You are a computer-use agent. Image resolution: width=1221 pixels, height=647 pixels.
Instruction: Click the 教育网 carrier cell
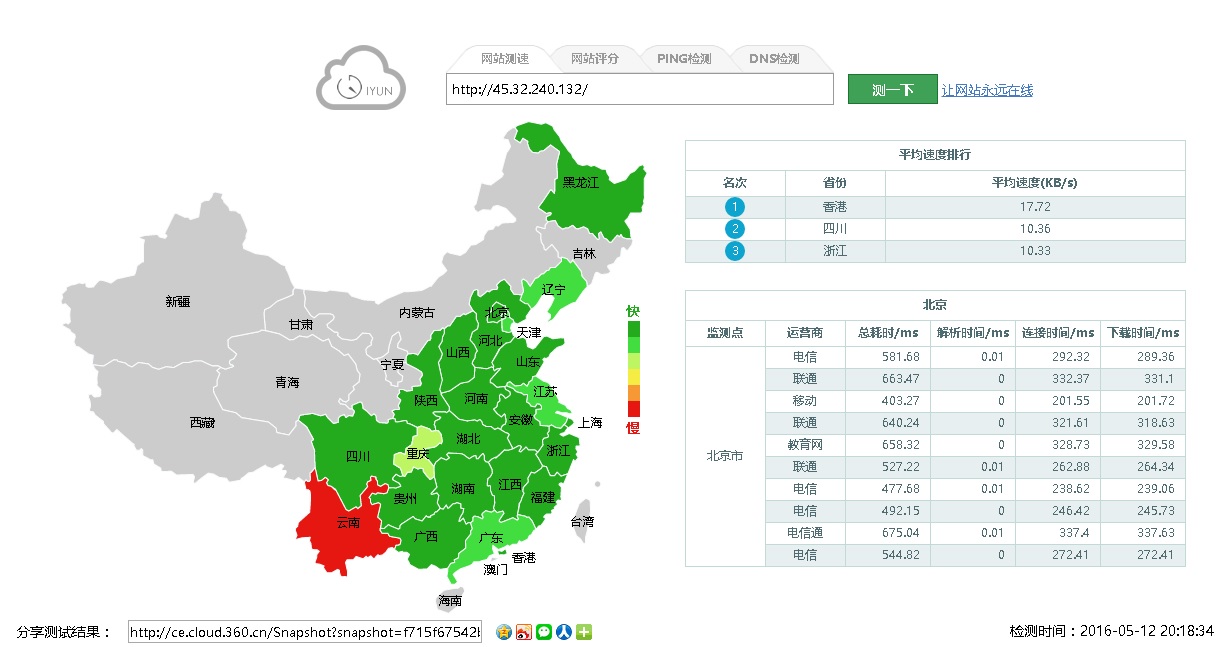(805, 444)
